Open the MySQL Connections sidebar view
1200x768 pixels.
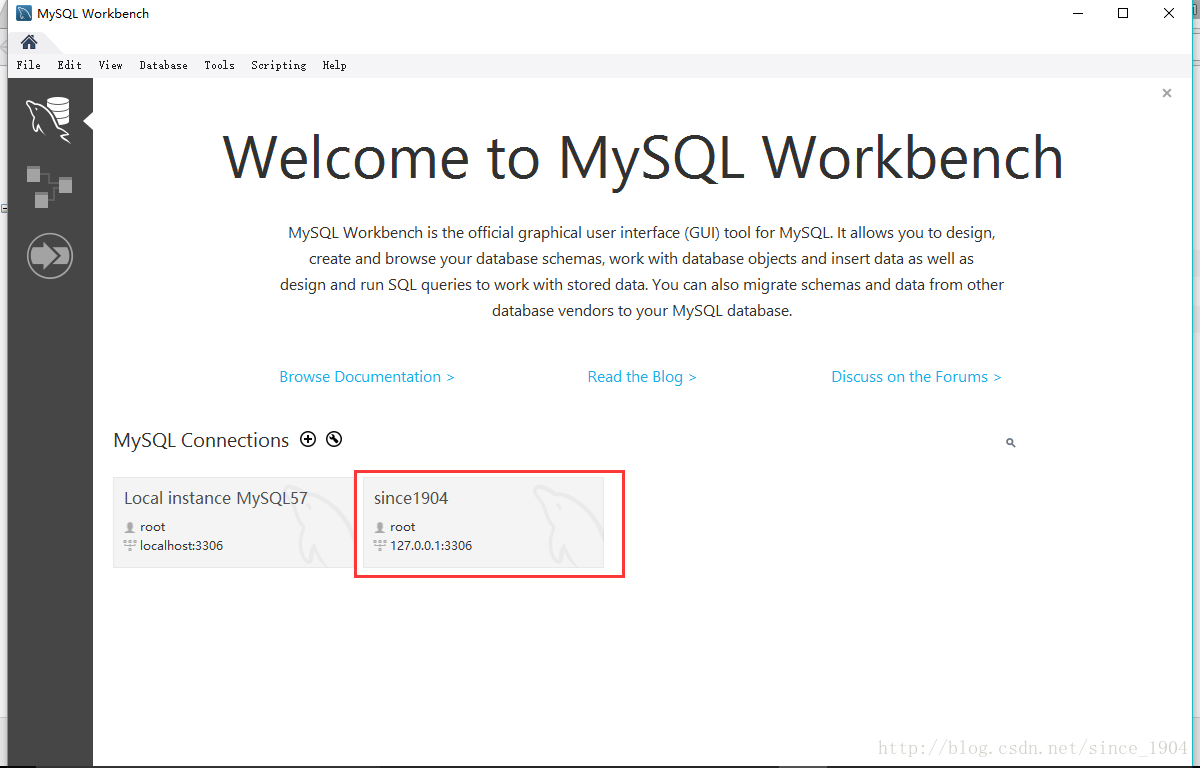pyautogui.click(x=49, y=119)
